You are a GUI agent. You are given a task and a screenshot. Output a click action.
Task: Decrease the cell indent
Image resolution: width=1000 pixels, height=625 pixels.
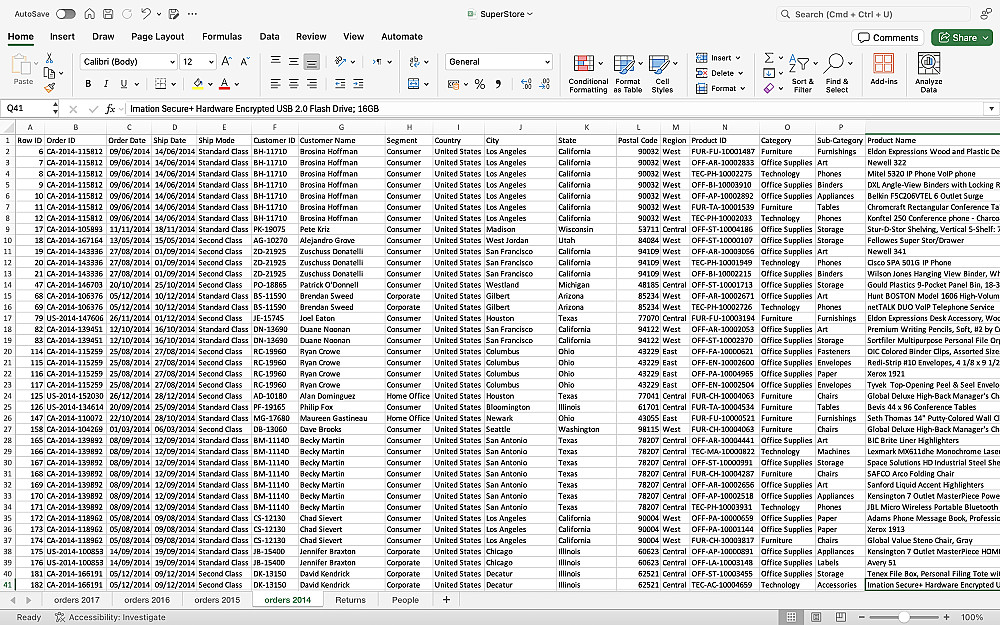point(340,84)
